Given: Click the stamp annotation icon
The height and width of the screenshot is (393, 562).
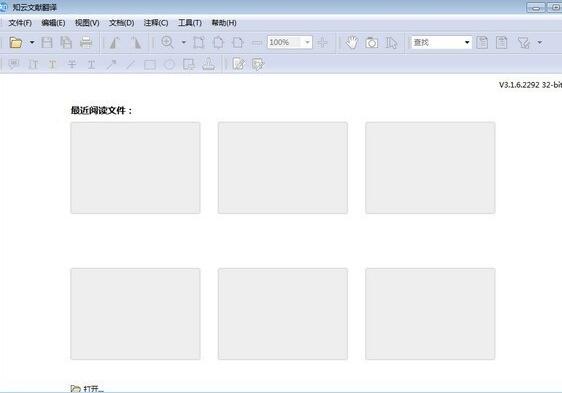Looking at the screenshot, I should tap(208, 64).
